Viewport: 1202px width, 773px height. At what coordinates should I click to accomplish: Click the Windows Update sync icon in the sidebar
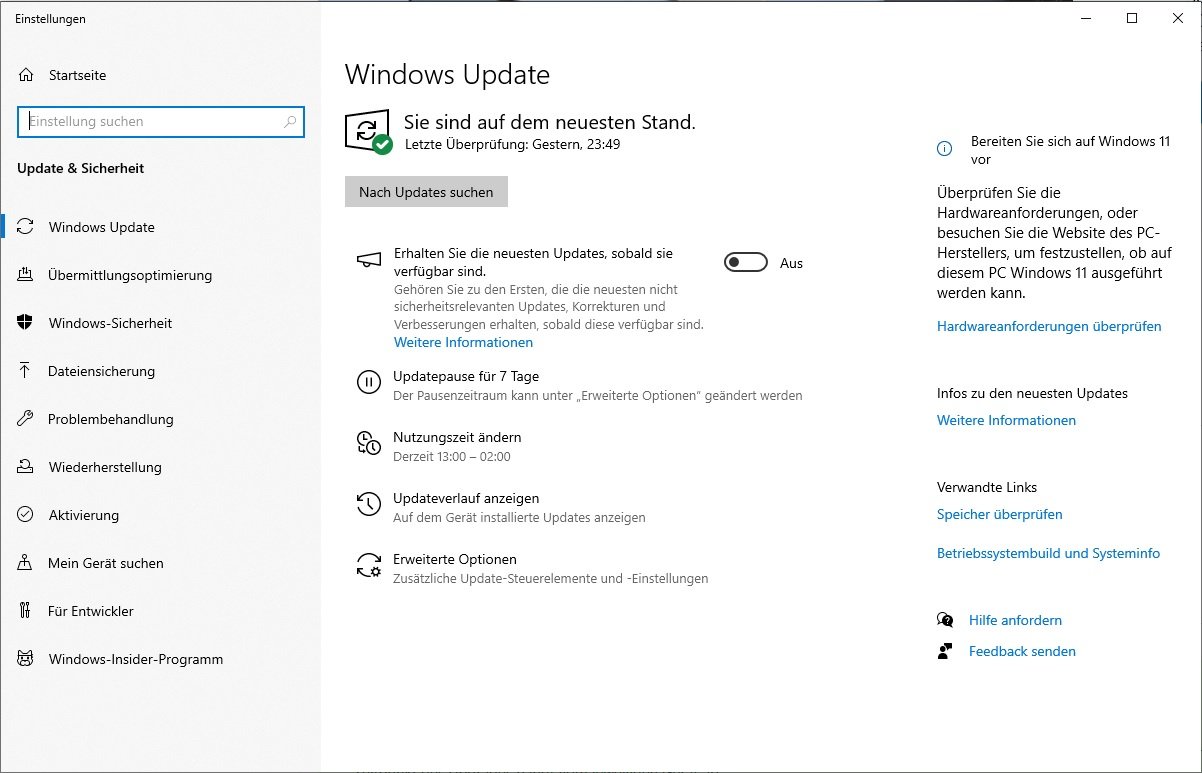pos(26,227)
